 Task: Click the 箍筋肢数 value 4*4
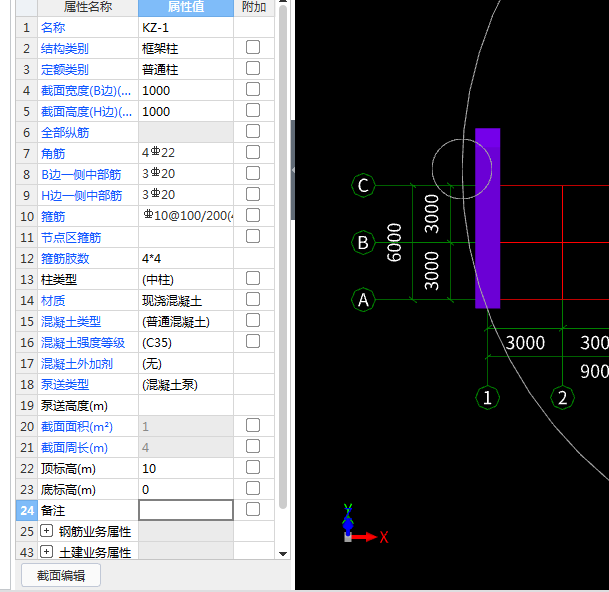tap(186, 258)
